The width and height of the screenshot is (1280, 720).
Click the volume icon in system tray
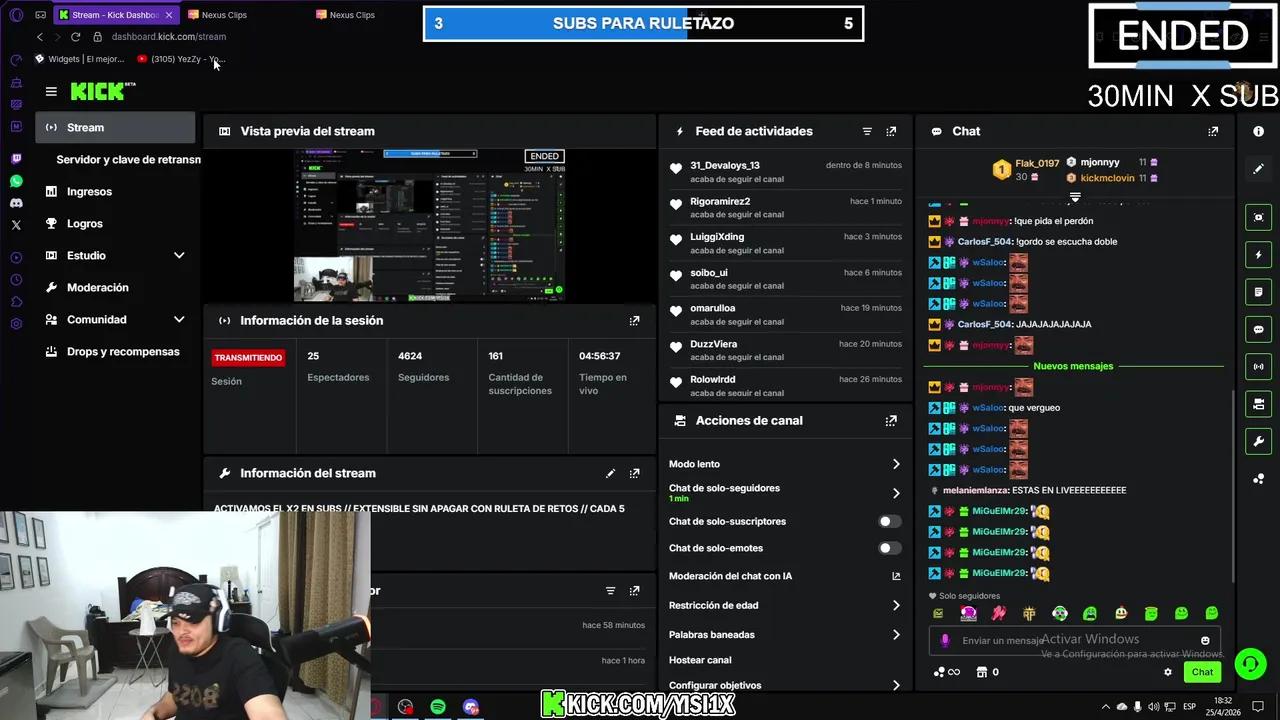[1153, 707]
